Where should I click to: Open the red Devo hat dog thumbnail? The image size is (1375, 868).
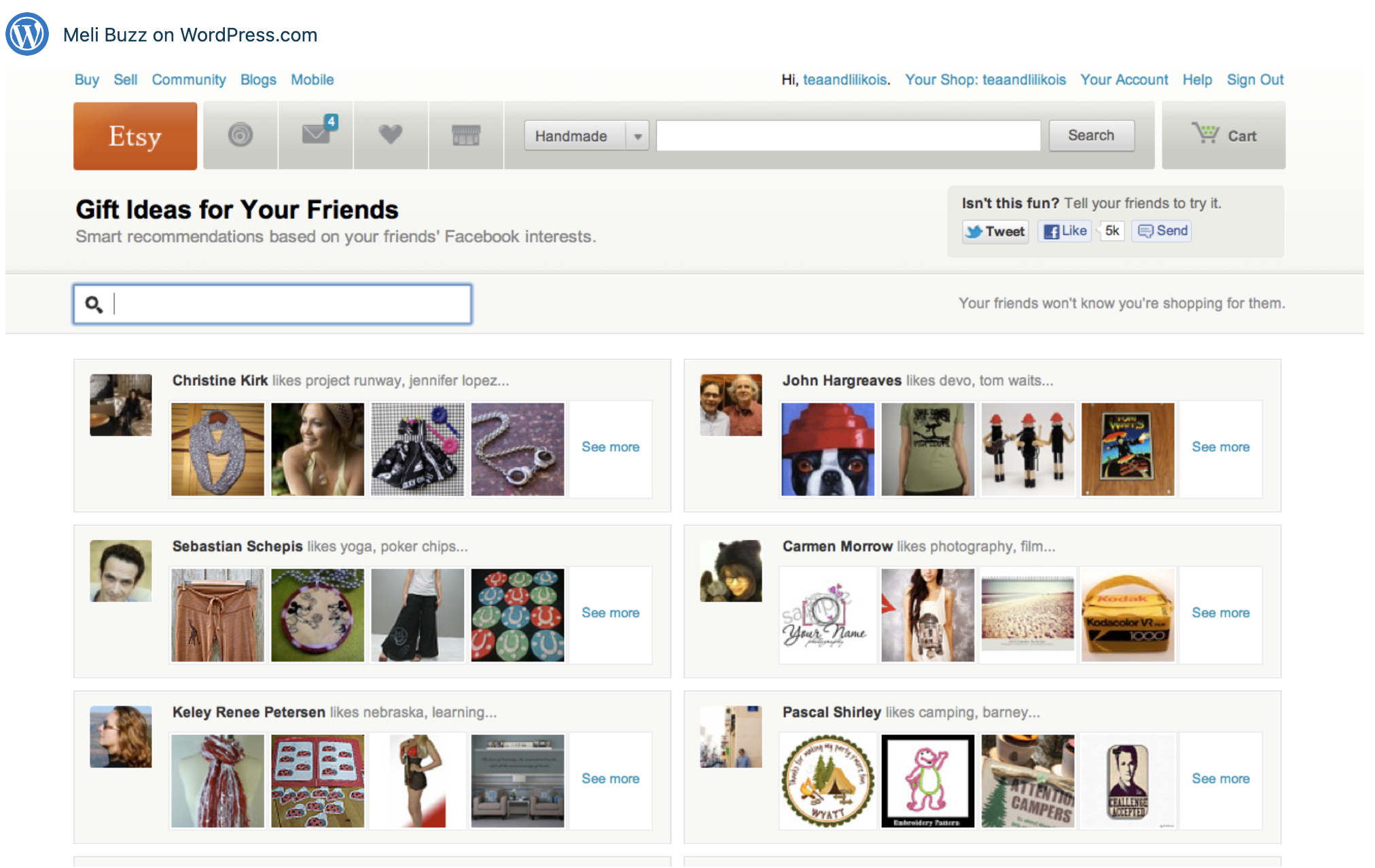(x=827, y=449)
